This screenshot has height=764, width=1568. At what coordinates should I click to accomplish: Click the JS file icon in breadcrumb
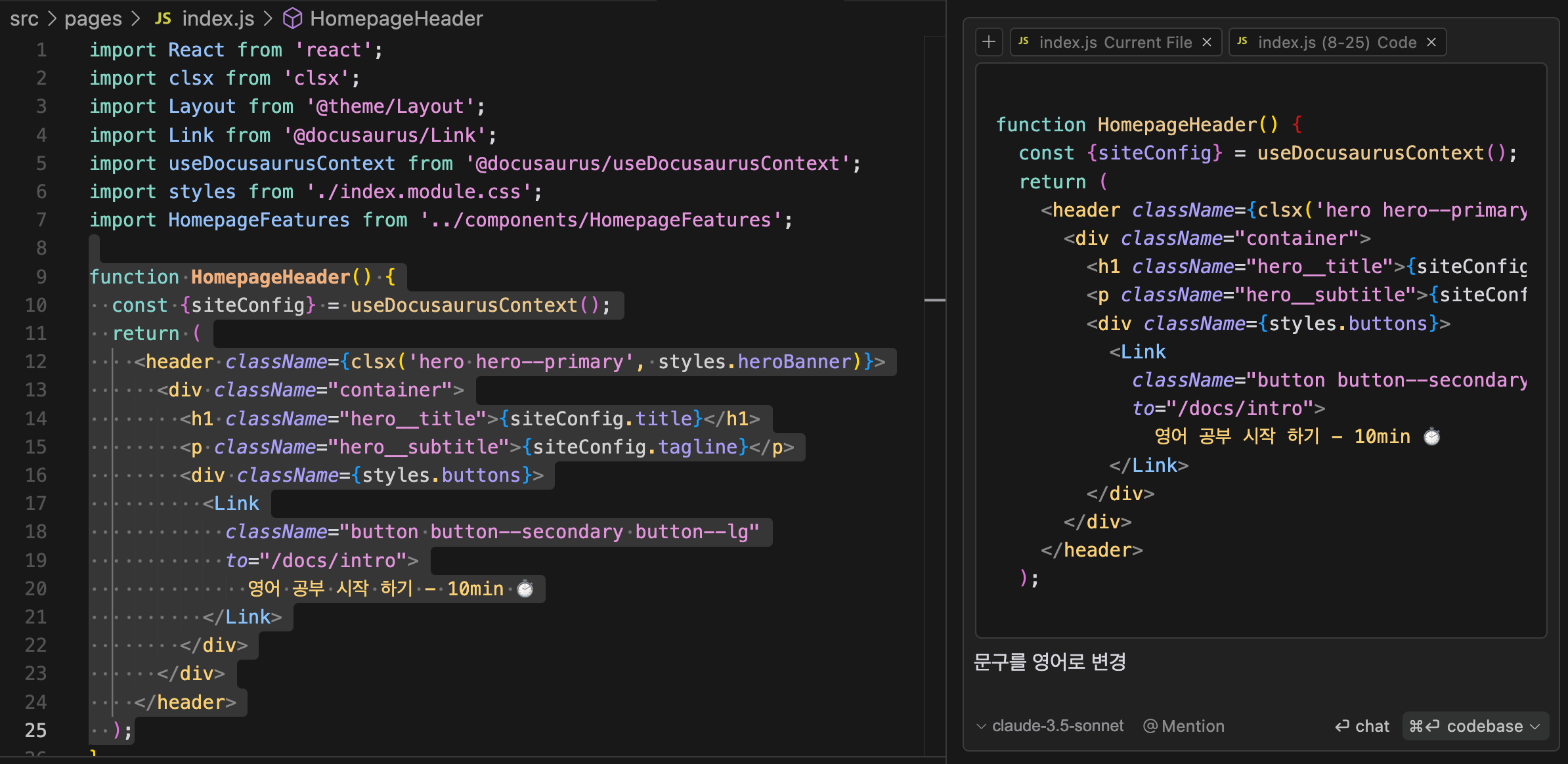click(163, 18)
